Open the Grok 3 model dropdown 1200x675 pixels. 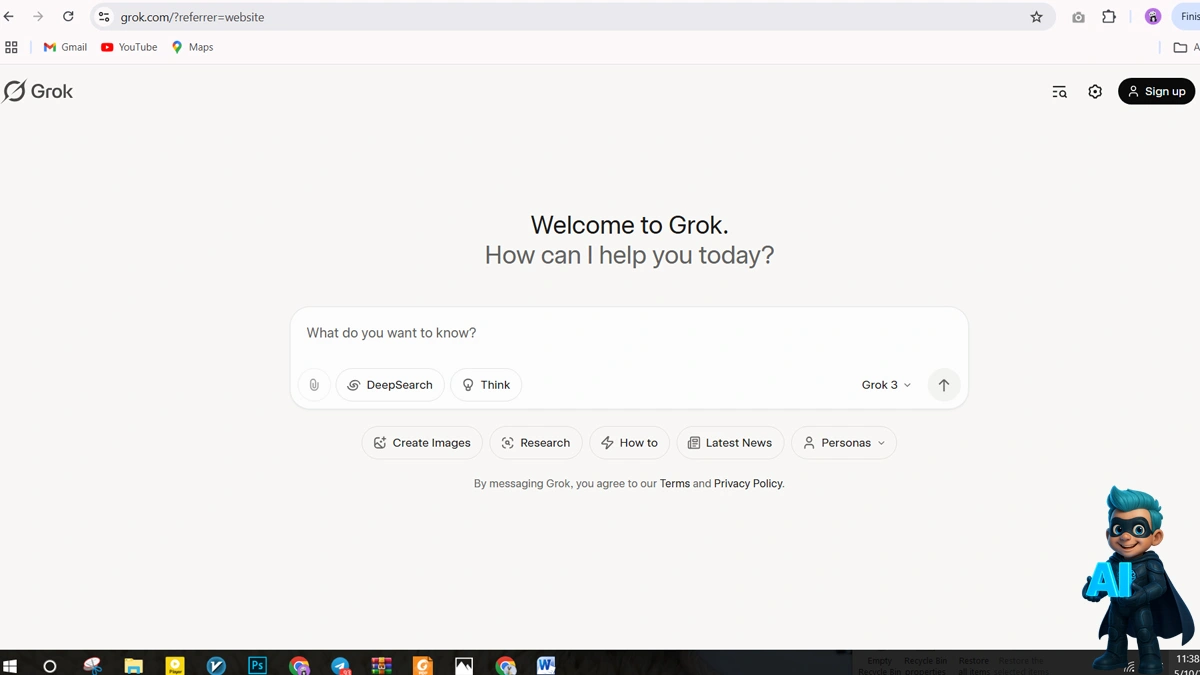(886, 385)
